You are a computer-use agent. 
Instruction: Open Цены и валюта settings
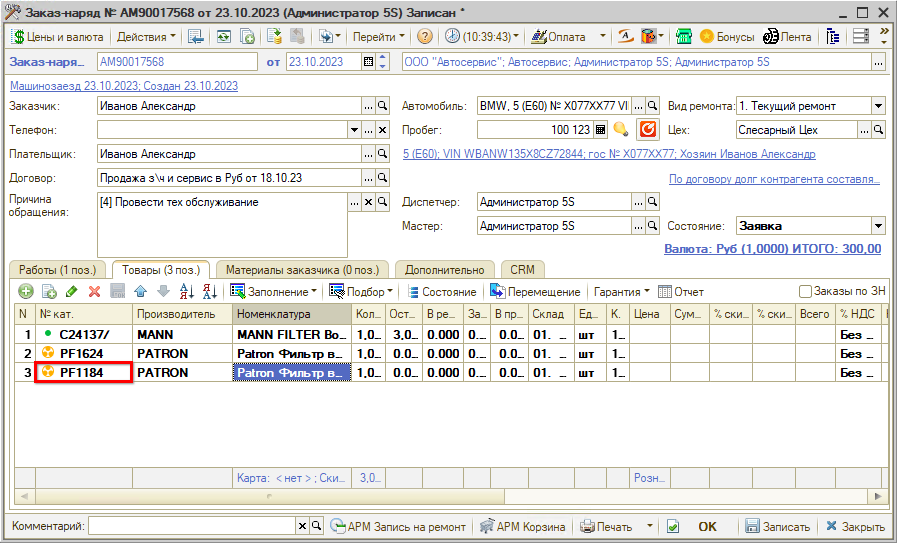[57, 37]
